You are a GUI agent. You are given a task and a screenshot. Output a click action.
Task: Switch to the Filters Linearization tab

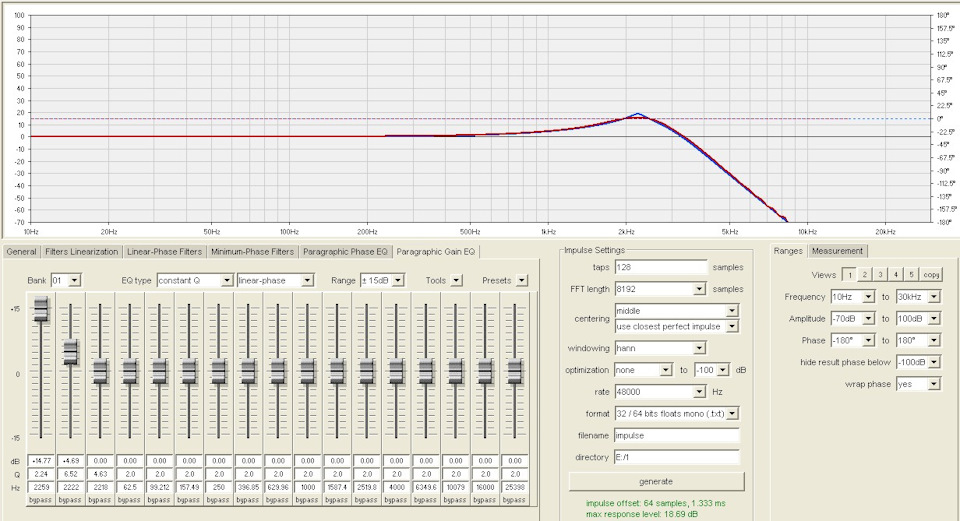(82, 251)
